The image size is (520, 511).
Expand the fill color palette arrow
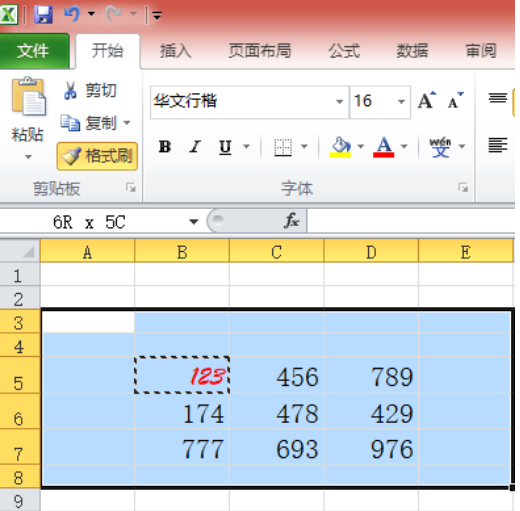361,146
